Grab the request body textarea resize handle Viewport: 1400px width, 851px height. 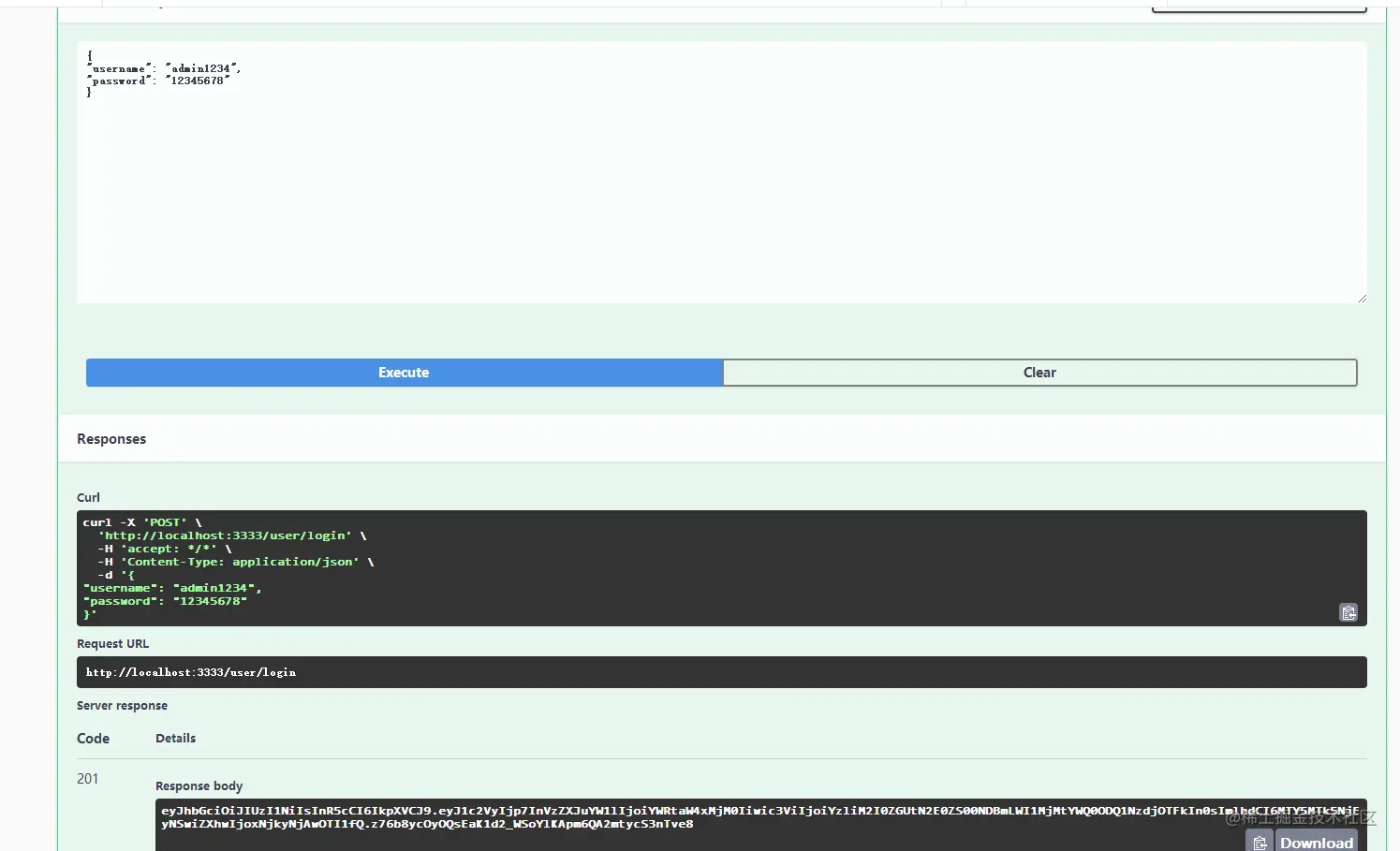coord(1362,298)
